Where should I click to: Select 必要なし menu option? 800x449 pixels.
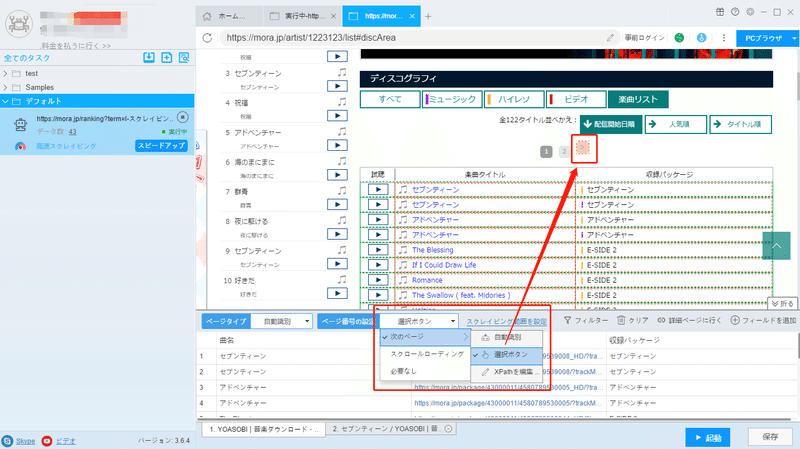point(425,371)
